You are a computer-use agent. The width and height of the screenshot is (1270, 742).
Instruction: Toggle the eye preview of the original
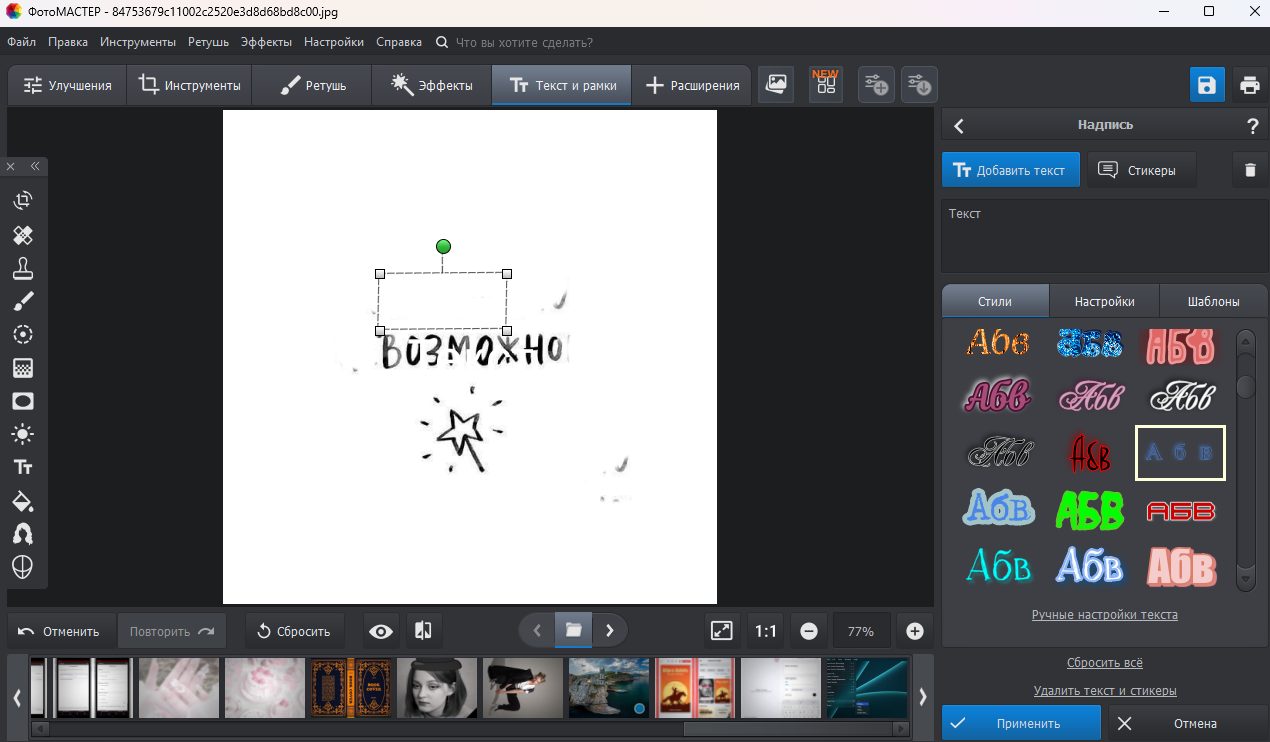(381, 631)
